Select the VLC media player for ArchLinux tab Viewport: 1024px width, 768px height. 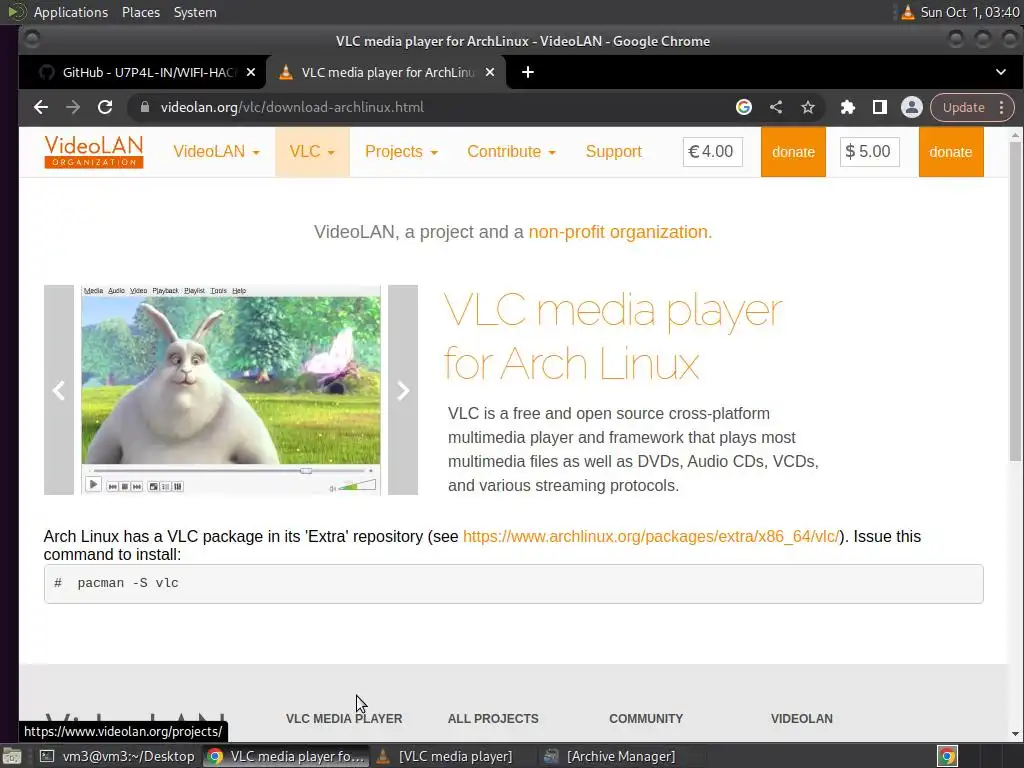(x=385, y=72)
